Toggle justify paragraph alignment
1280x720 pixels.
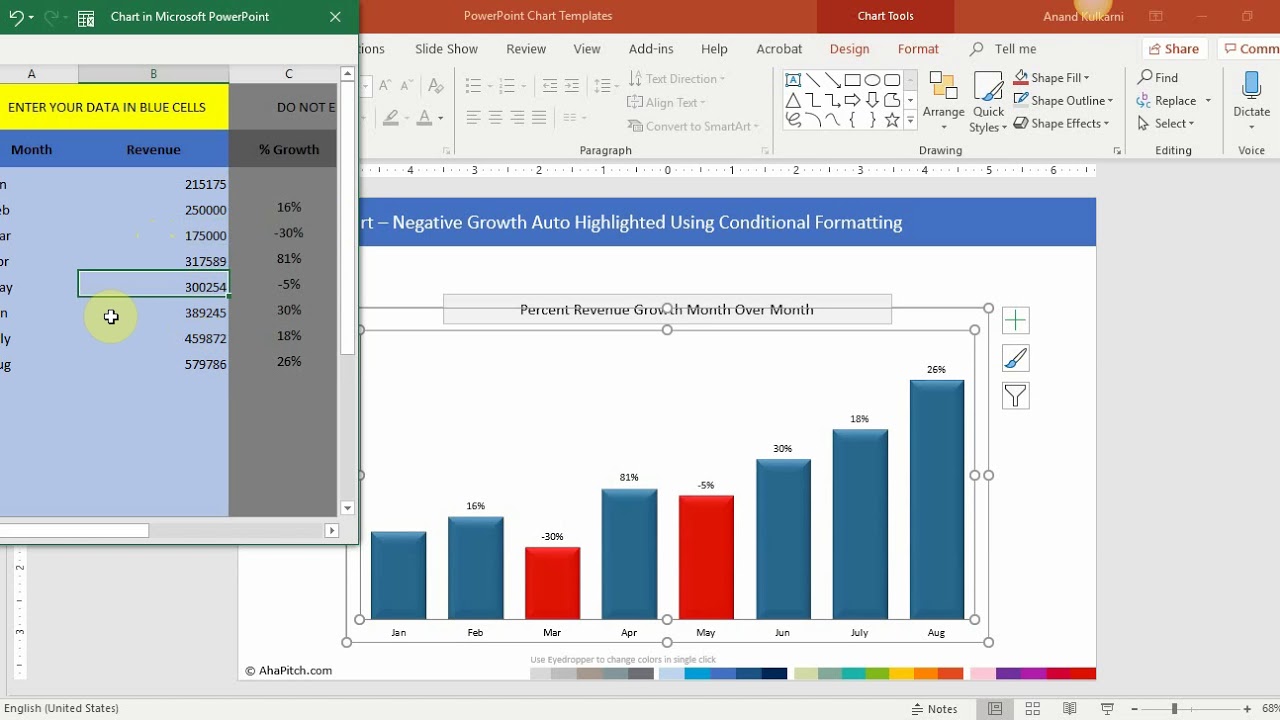pyautogui.click(x=540, y=117)
